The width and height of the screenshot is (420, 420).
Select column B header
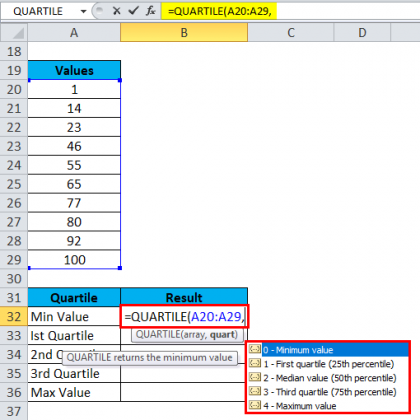tap(184, 33)
